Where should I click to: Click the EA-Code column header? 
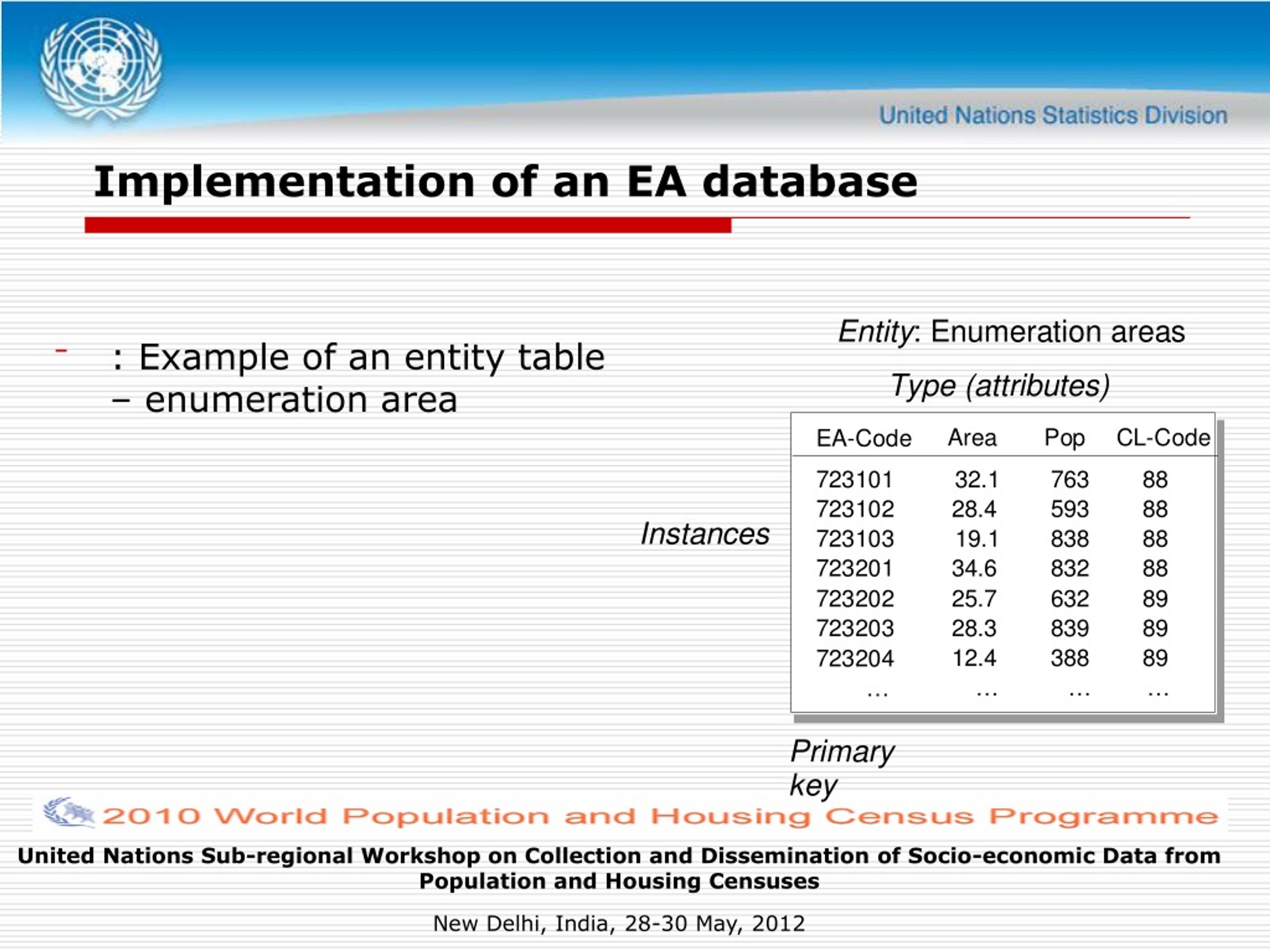[x=864, y=438]
